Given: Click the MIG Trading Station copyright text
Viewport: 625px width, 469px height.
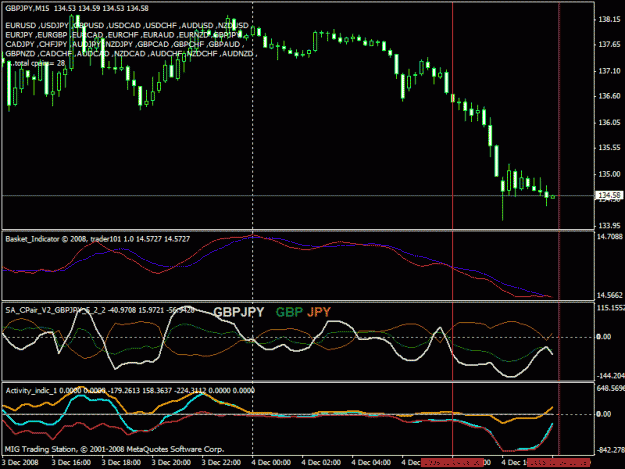Looking at the screenshot, I should 114,449.
